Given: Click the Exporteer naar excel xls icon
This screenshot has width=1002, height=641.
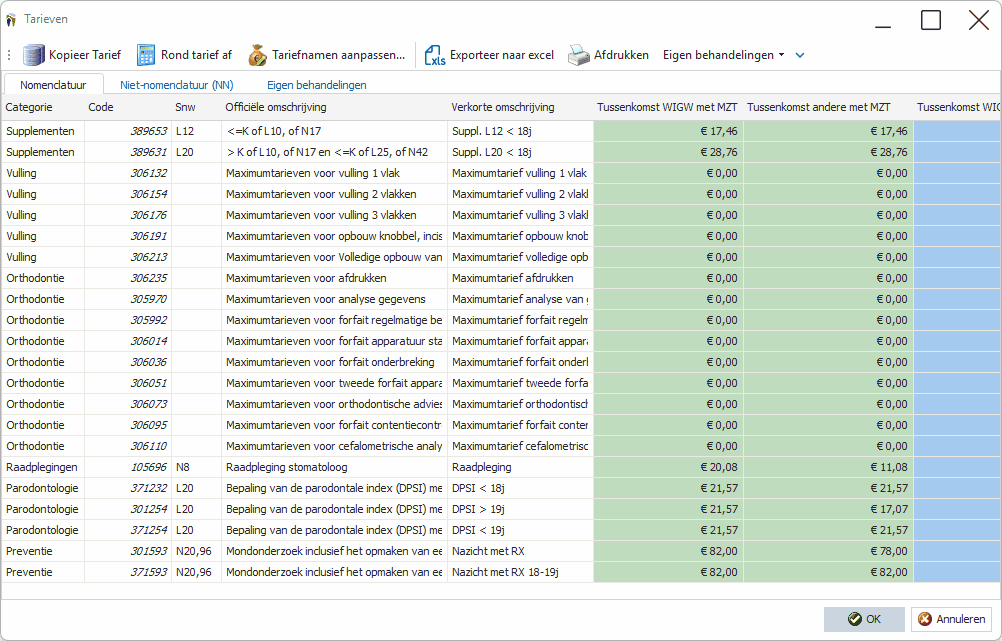Looking at the screenshot, I should pyautogui.click(x=435, y=55).
